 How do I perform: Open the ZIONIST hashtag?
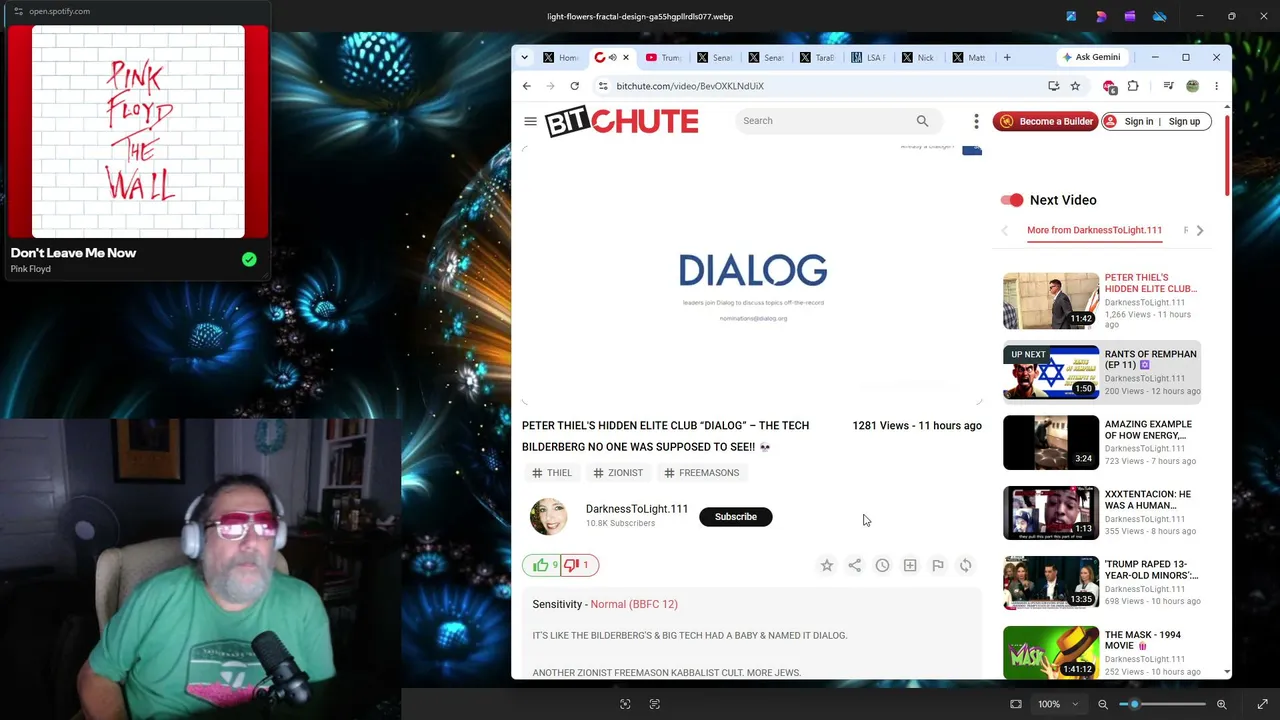point(618,473)
